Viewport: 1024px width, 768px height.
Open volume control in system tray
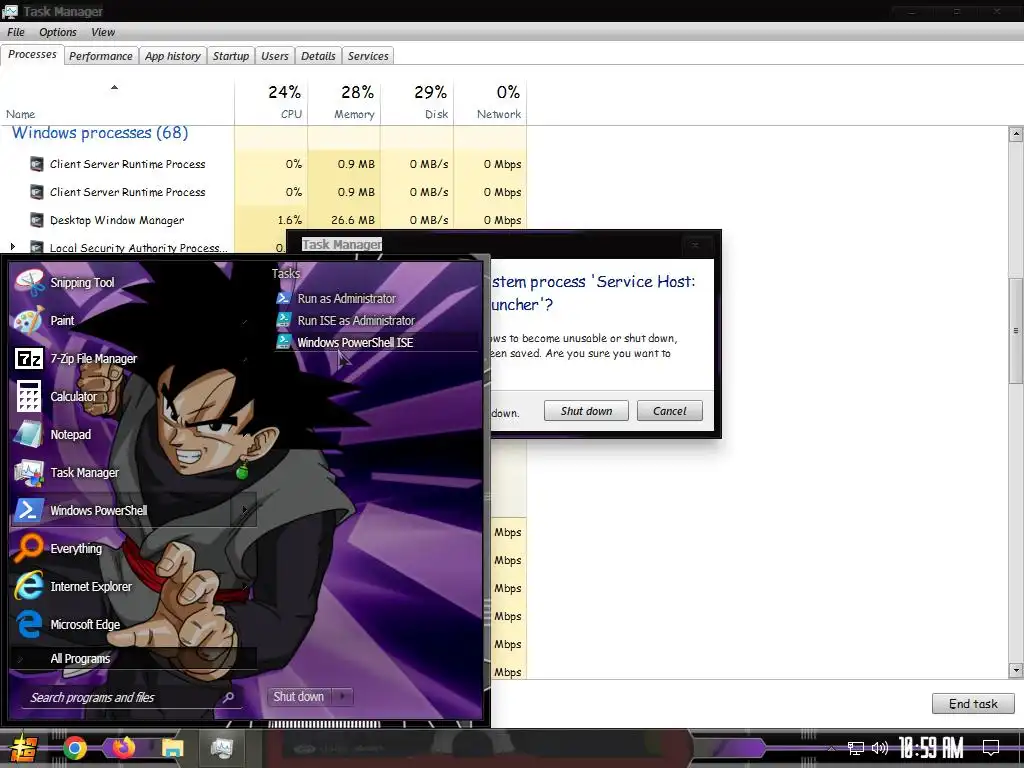880,748
